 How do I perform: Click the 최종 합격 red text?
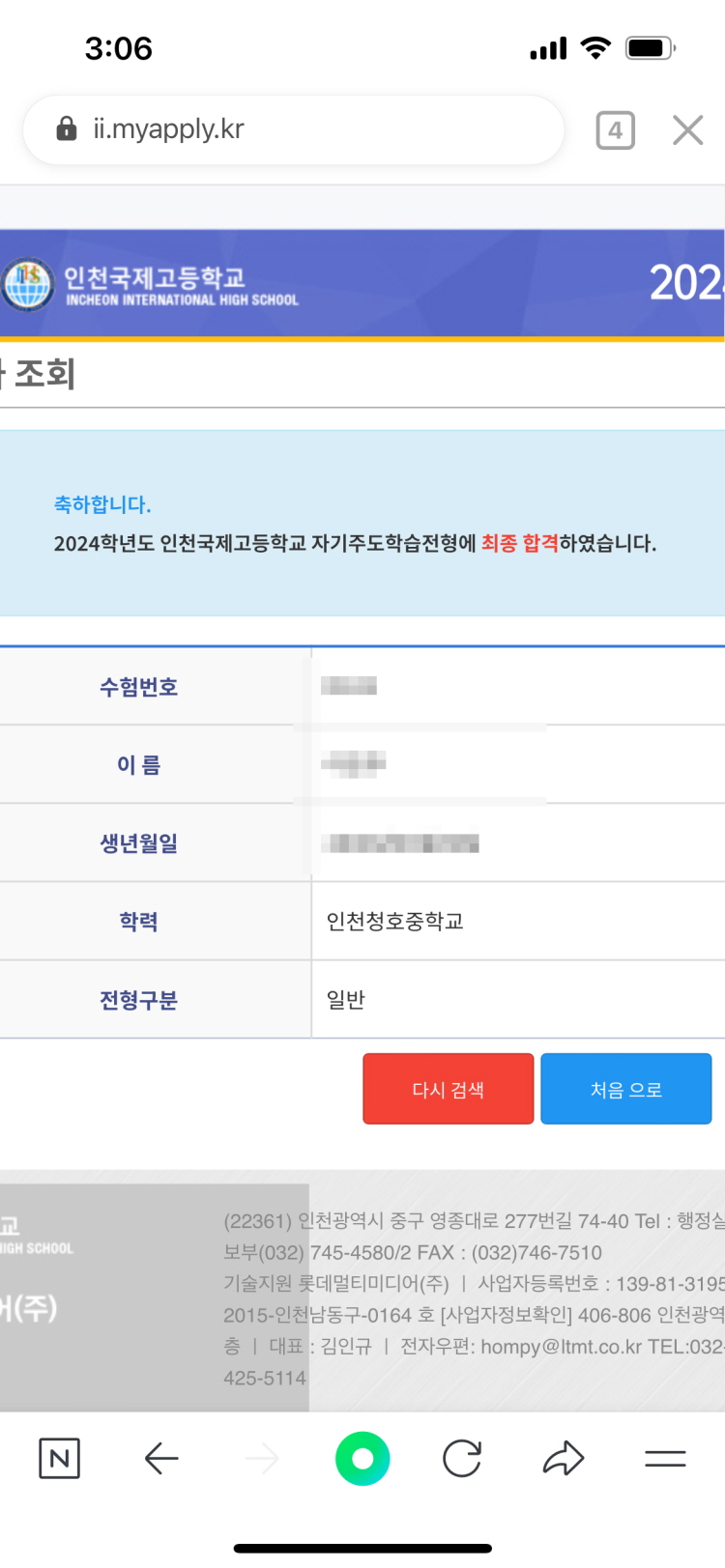coord(520,543)
